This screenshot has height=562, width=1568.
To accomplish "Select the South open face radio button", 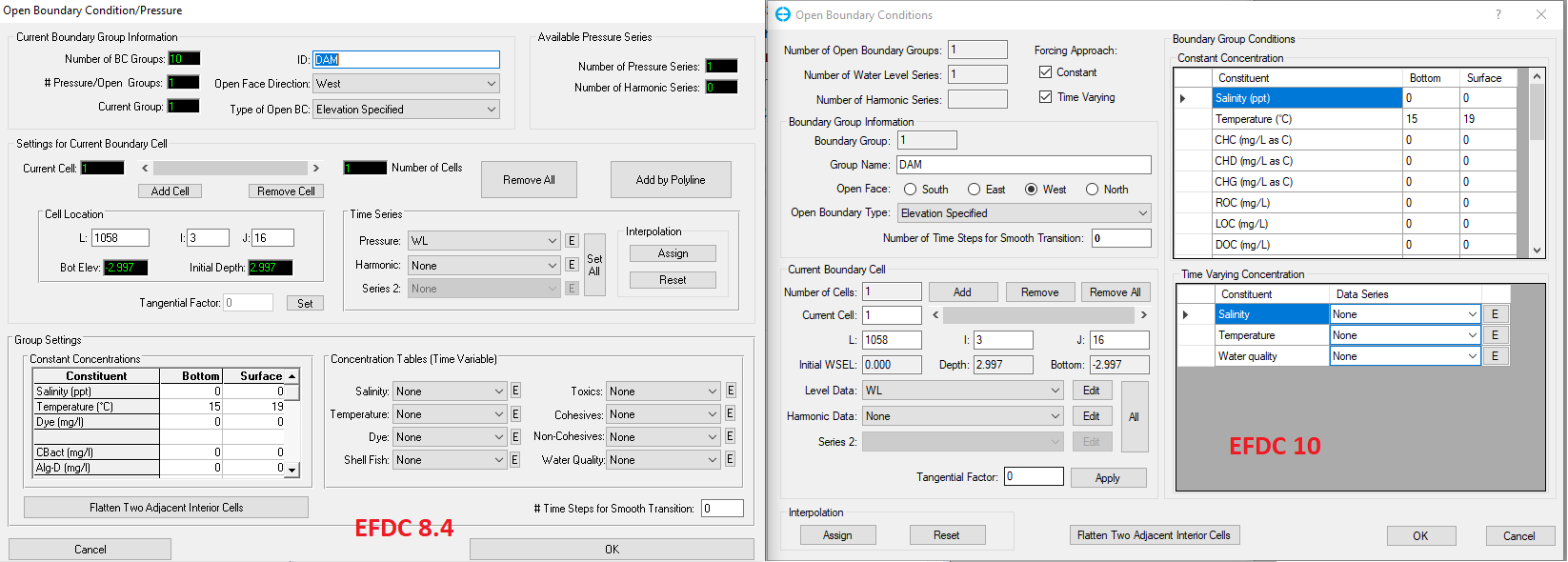I will [911, 190].
